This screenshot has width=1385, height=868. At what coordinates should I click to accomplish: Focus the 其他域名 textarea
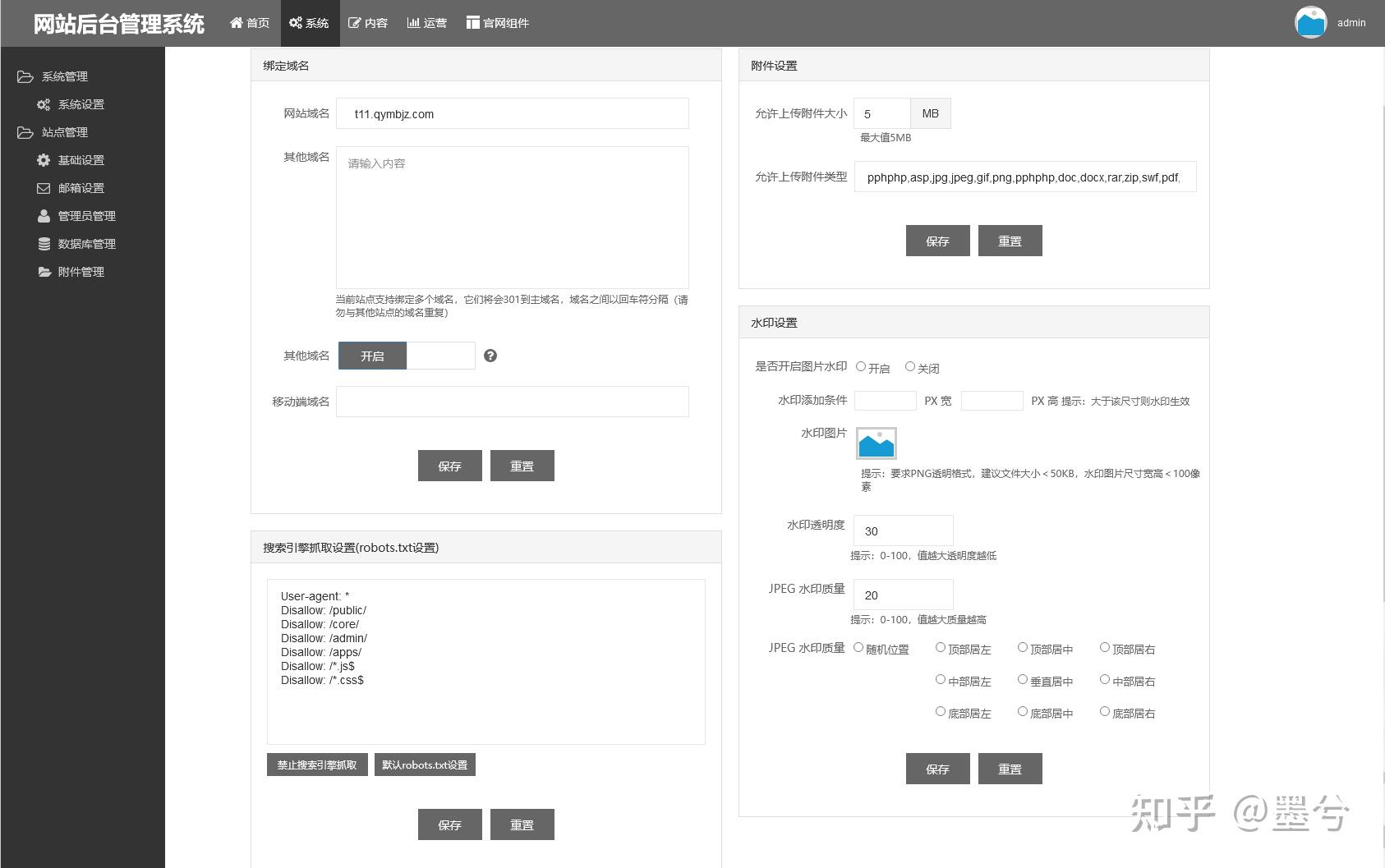click(x=513, y=217)
